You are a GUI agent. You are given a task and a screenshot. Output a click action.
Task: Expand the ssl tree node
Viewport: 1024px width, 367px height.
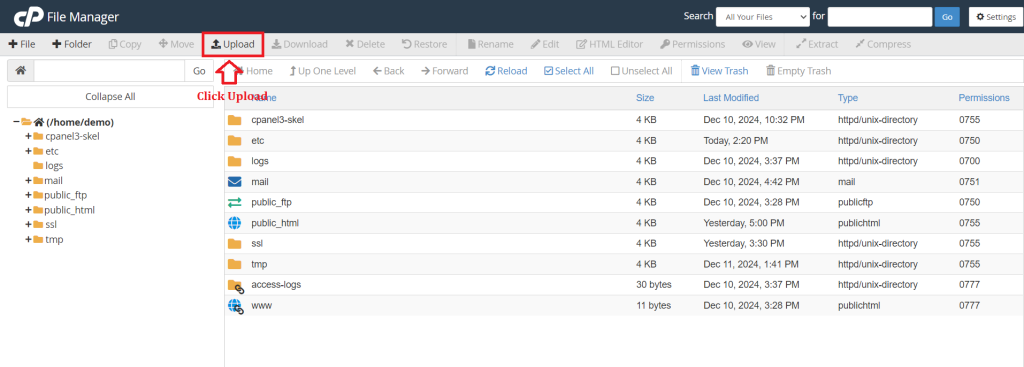pos(28,225)
